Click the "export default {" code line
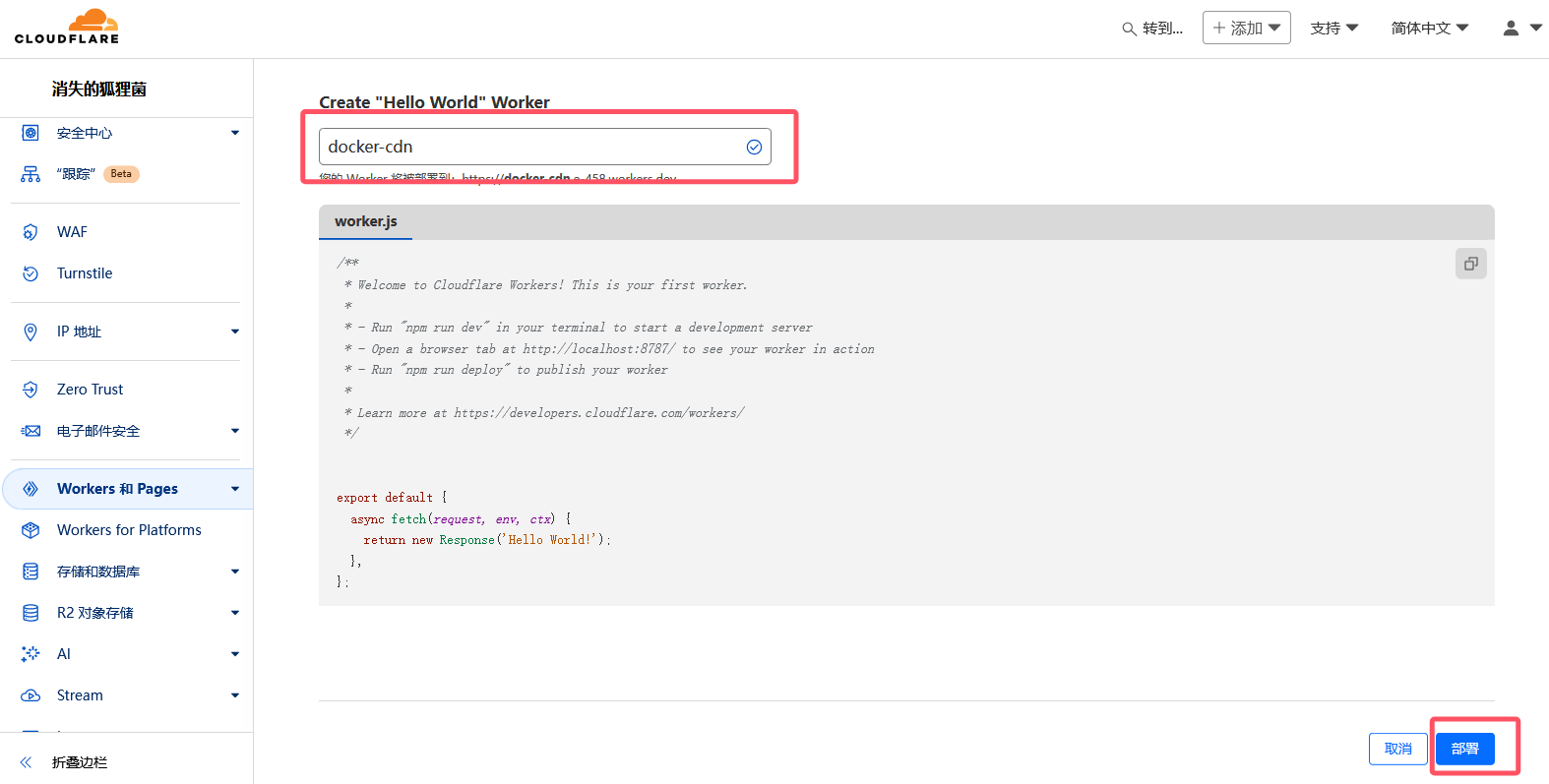This screenshot has width=1549, height=784. coord(392,498)
